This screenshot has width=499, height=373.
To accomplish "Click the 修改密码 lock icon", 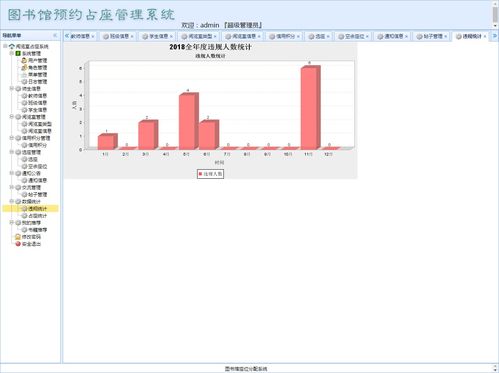I will click(18, 237).
